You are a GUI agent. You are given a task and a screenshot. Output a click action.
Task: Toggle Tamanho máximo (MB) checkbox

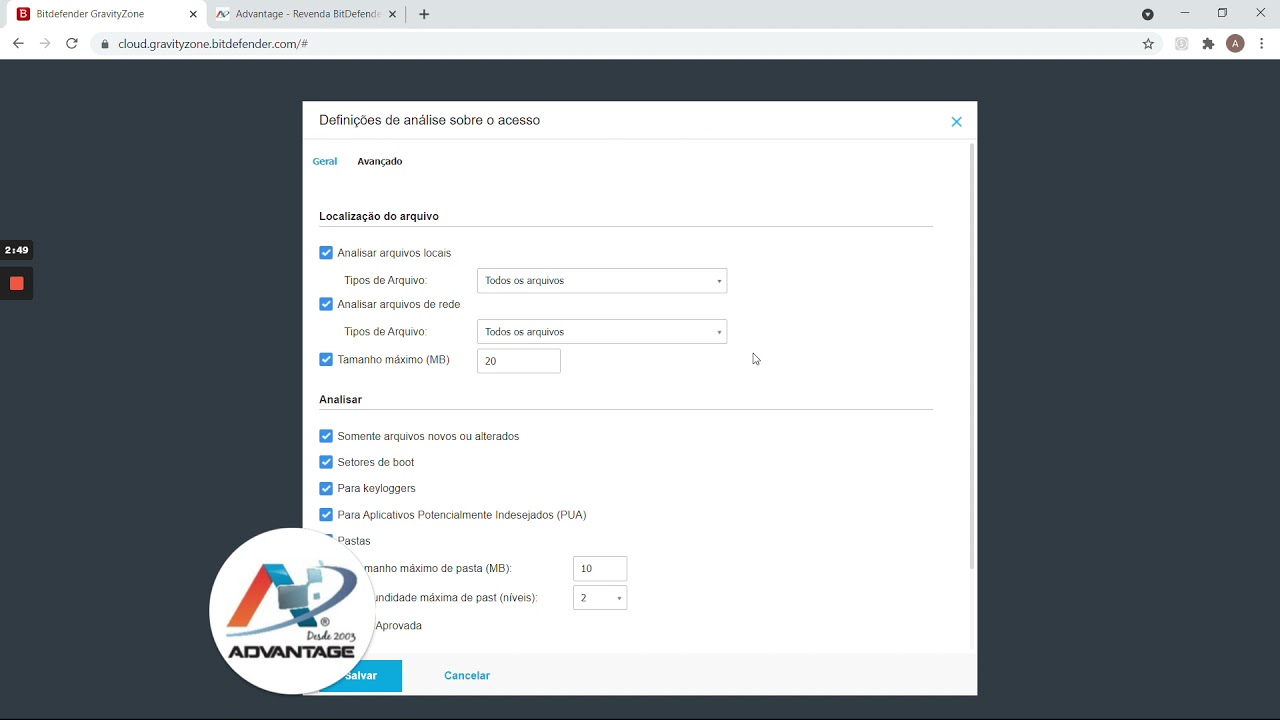coord(326,360)
